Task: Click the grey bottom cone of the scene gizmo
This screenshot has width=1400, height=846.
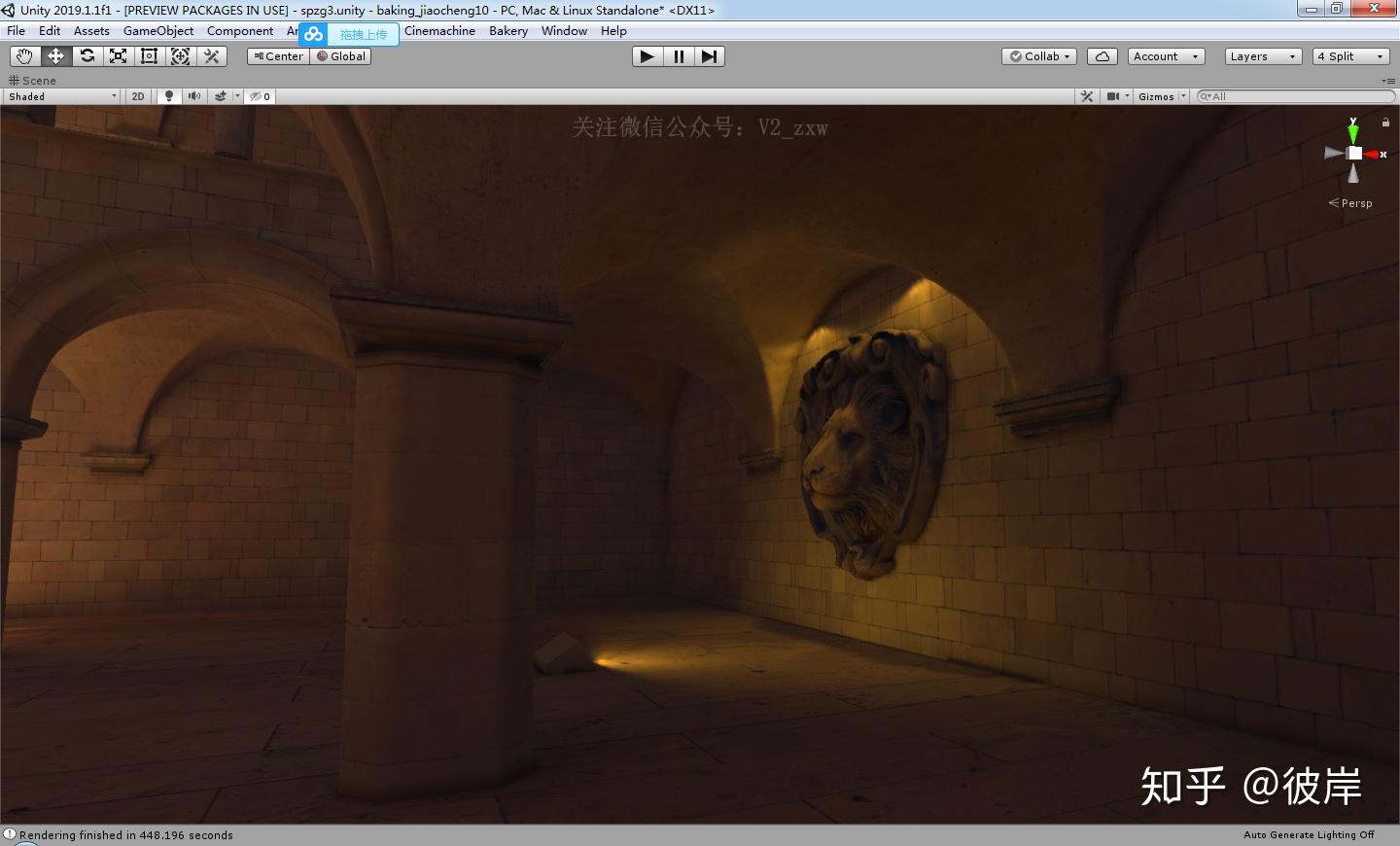Action: point(1353,174)
